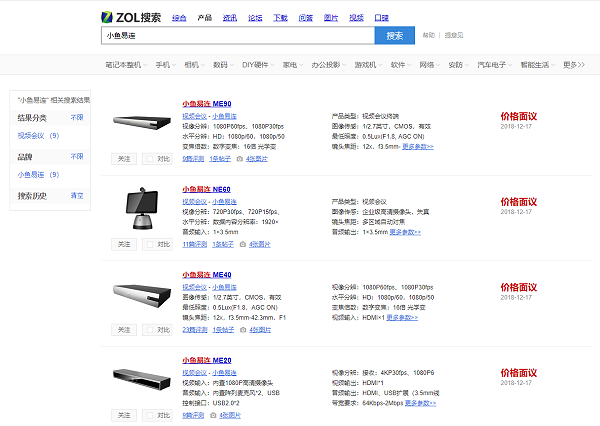Show more categories via 更多>>

[574, 65]
